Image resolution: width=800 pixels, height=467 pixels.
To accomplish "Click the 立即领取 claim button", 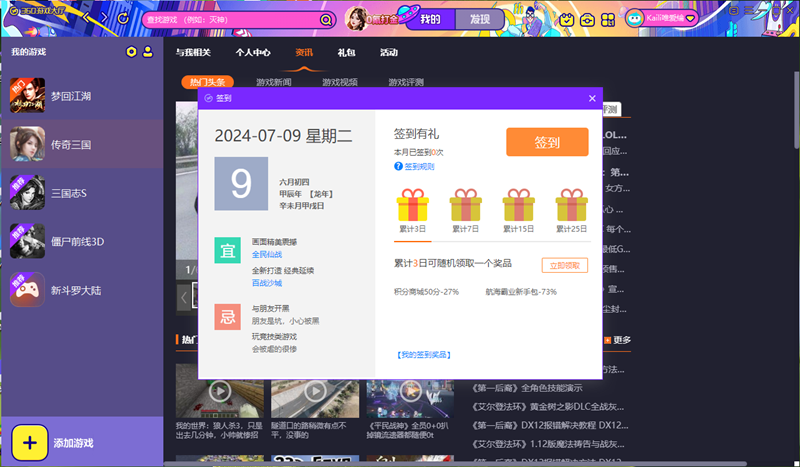I will click(564, 265).
